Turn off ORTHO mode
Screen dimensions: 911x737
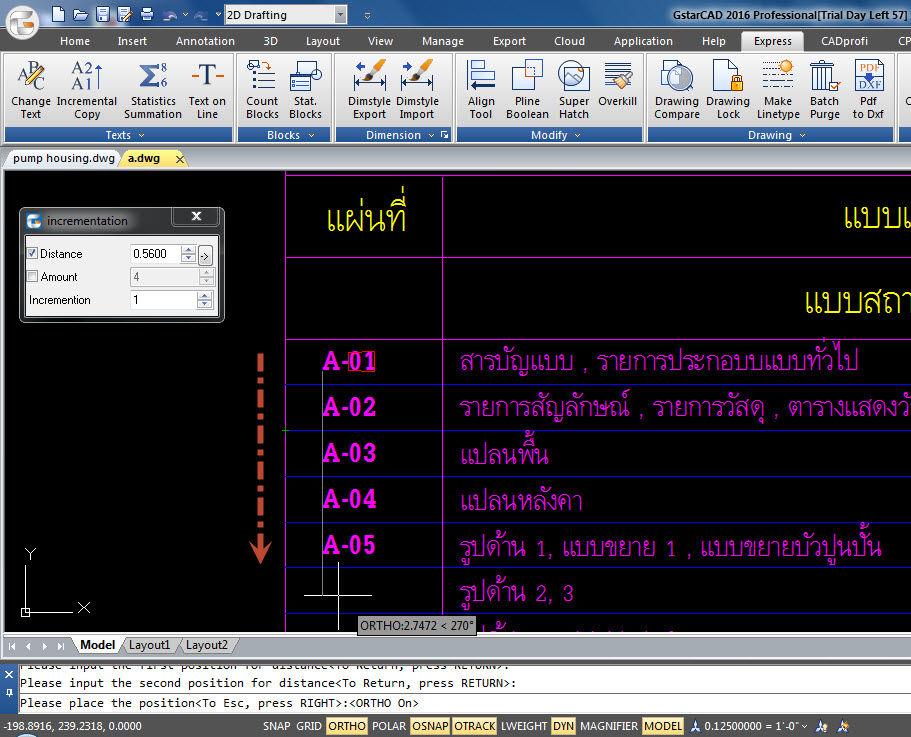(x=347, y=726)
